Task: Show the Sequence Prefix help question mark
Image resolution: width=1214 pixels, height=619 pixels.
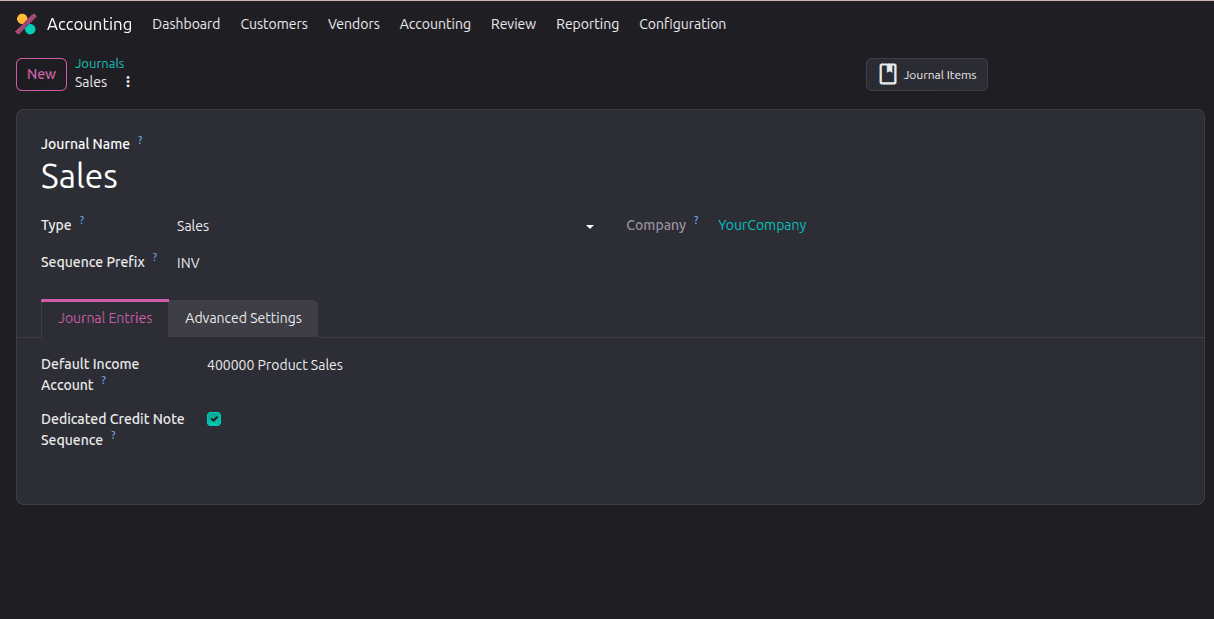Action: [x=155, y=257]
